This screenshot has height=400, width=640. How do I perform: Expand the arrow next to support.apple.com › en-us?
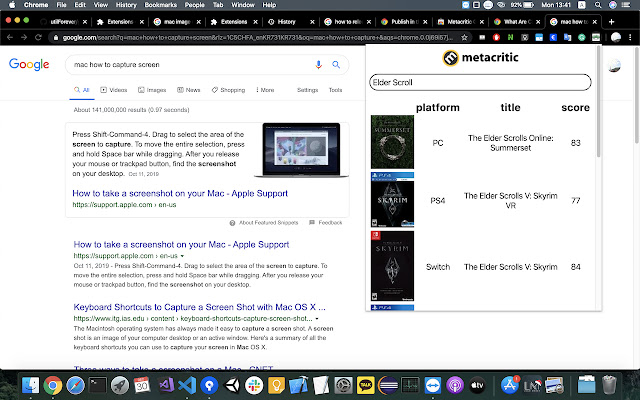point(182,256)
